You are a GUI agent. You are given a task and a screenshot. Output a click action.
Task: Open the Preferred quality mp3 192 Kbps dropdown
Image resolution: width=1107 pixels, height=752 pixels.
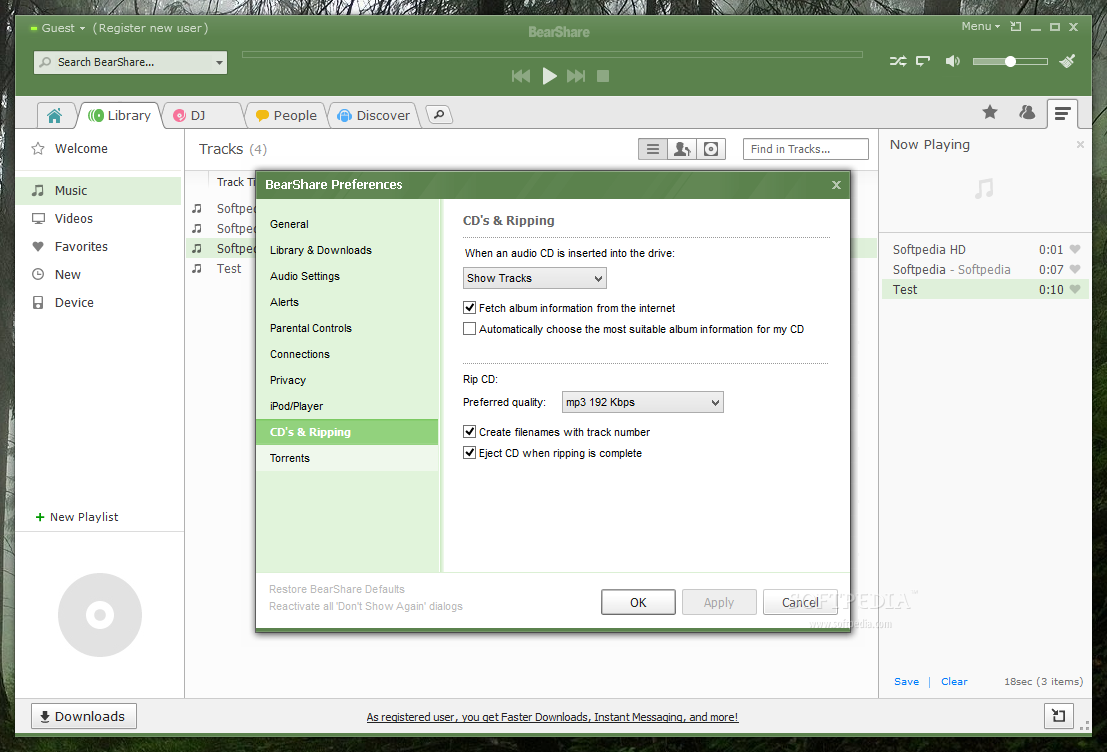(642, 402)
